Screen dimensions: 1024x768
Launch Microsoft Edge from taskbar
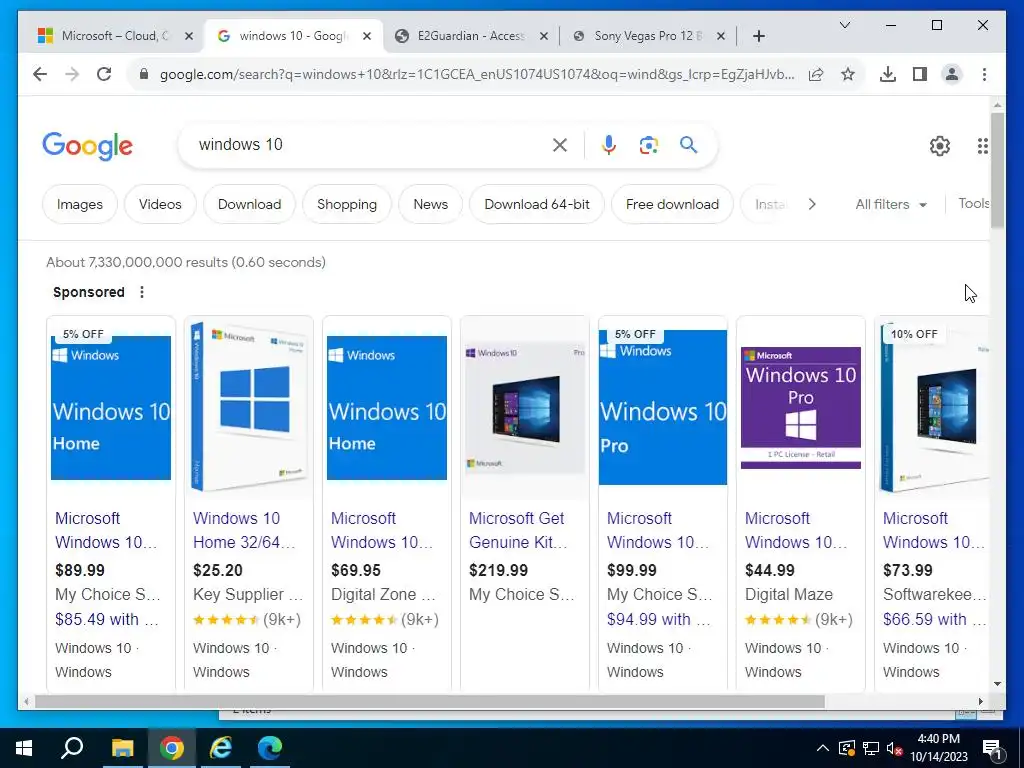coord(270,748)
